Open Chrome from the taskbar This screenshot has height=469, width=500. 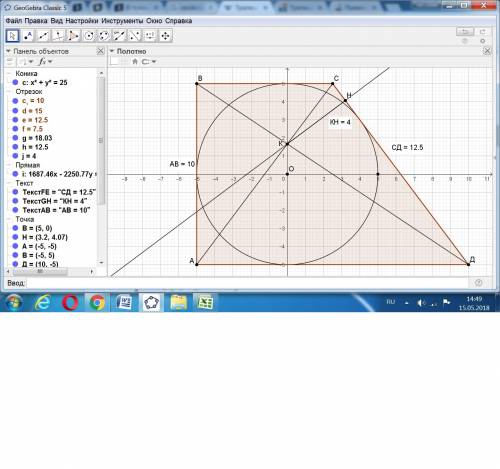[97, 303]
